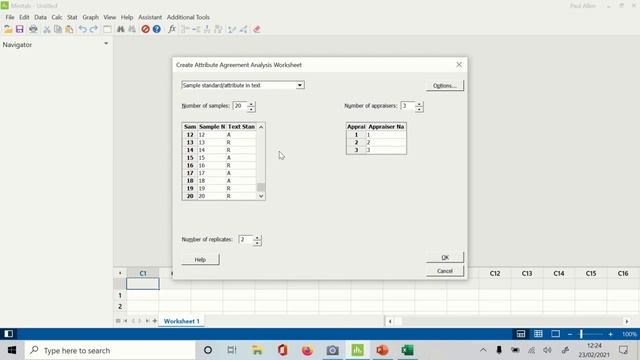
Task: Zoom out with the minus button
Action: [570, 334]
